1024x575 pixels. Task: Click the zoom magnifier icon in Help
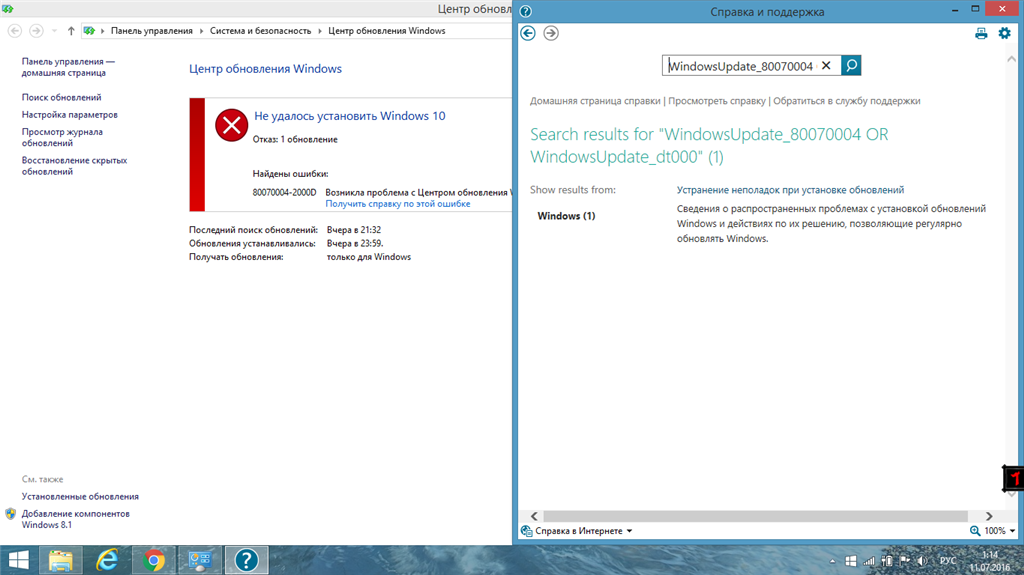(x=975, y=531)
